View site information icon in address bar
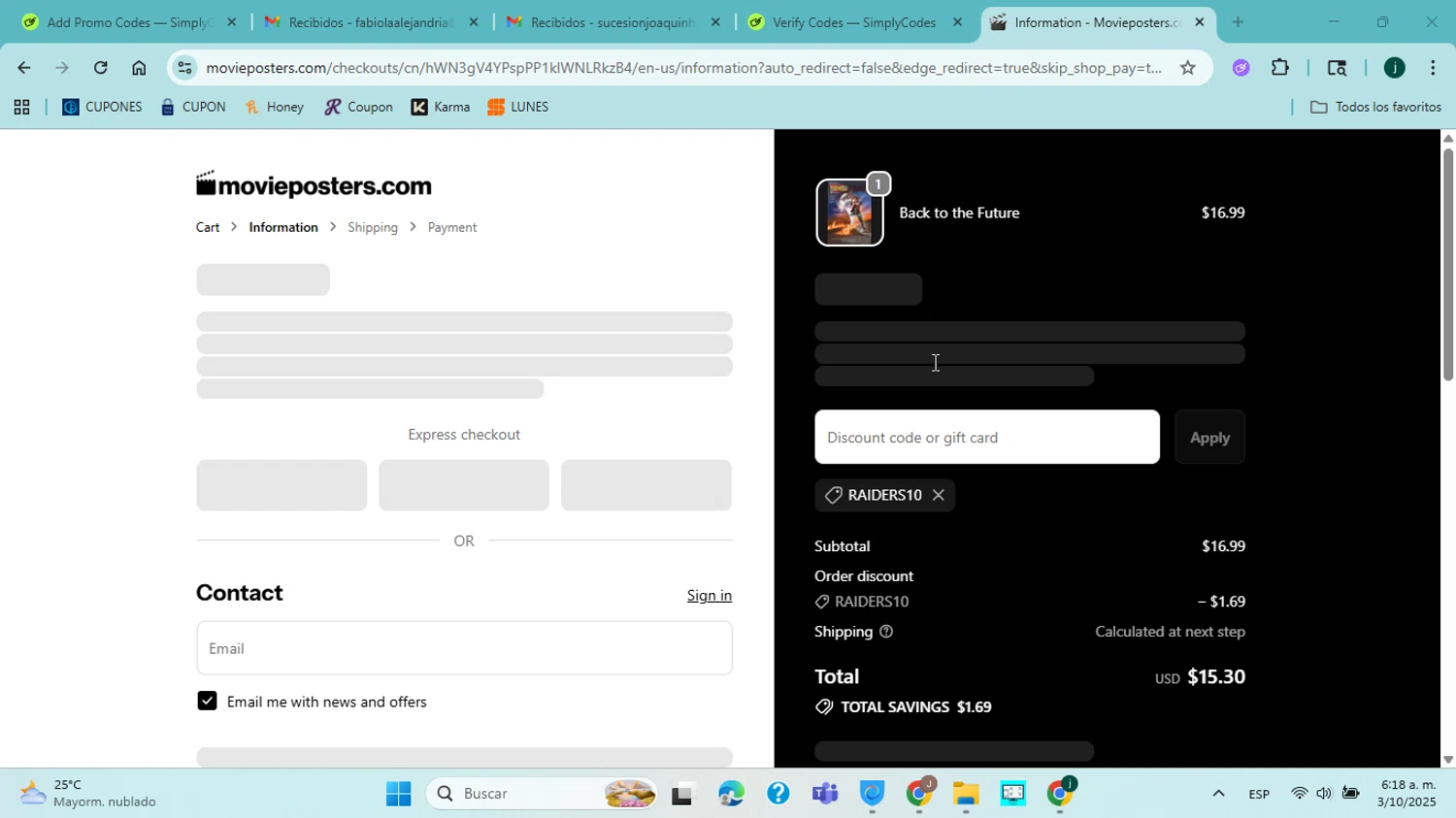This screenshot has height=818, width=1456. [x=184, y=68]
